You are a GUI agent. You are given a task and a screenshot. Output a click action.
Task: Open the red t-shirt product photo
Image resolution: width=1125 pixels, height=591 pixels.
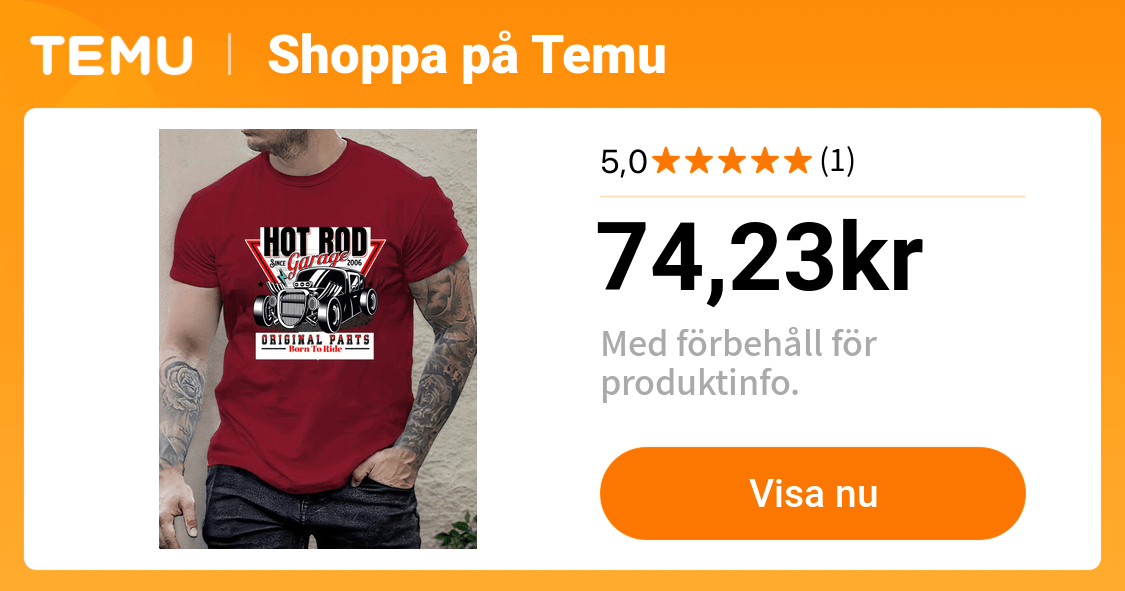pos(318,339)
